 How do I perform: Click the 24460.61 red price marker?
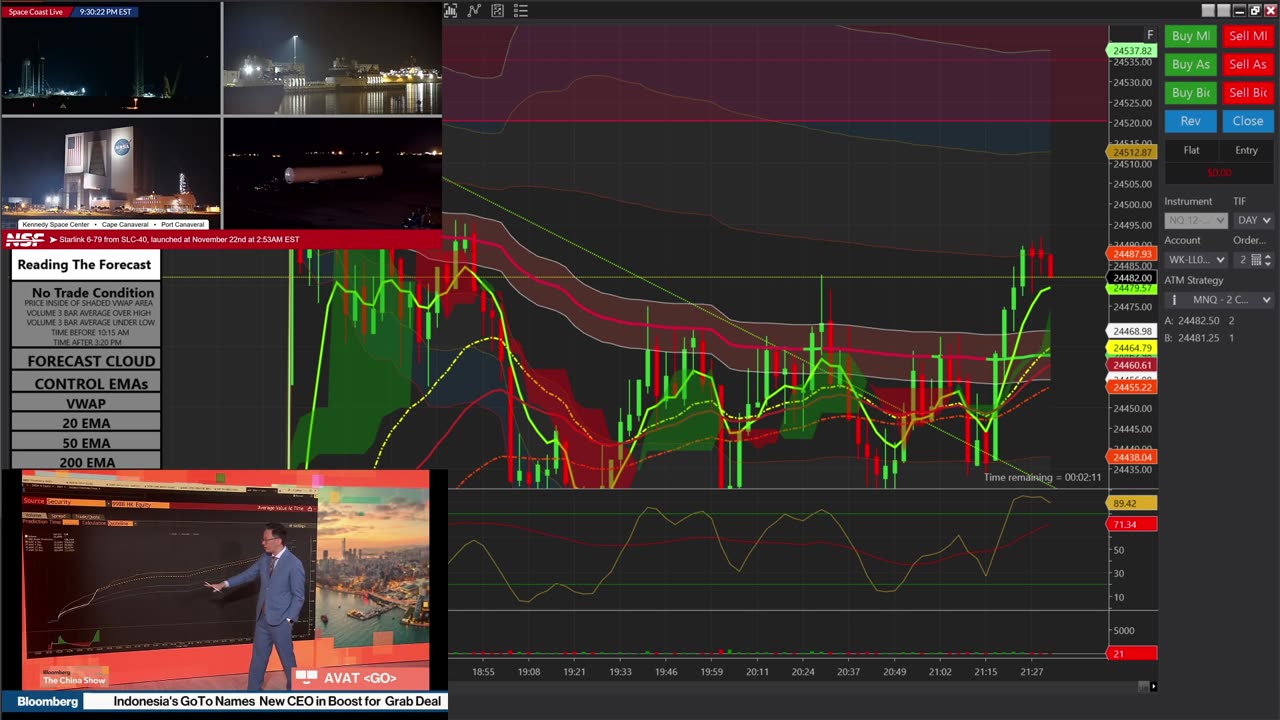(1132, 365)
